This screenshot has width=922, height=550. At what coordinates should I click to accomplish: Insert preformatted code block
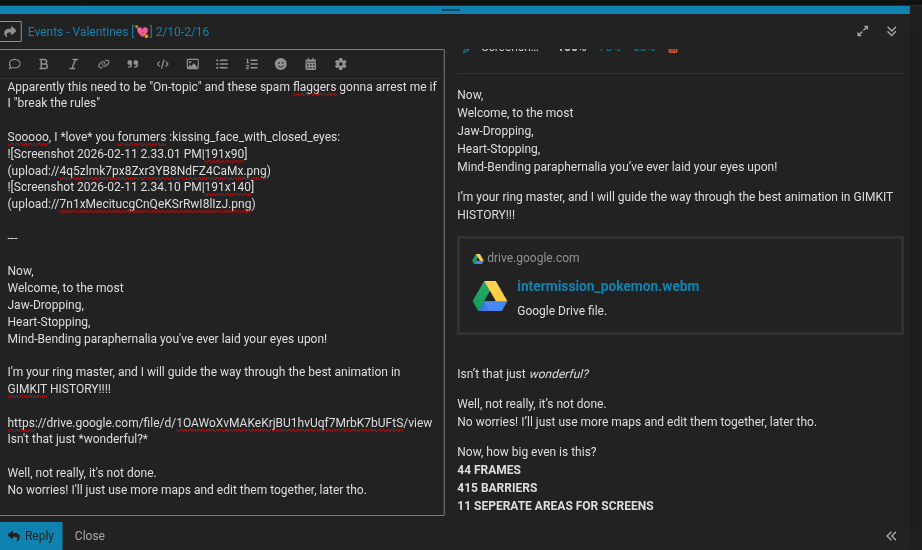162,64
